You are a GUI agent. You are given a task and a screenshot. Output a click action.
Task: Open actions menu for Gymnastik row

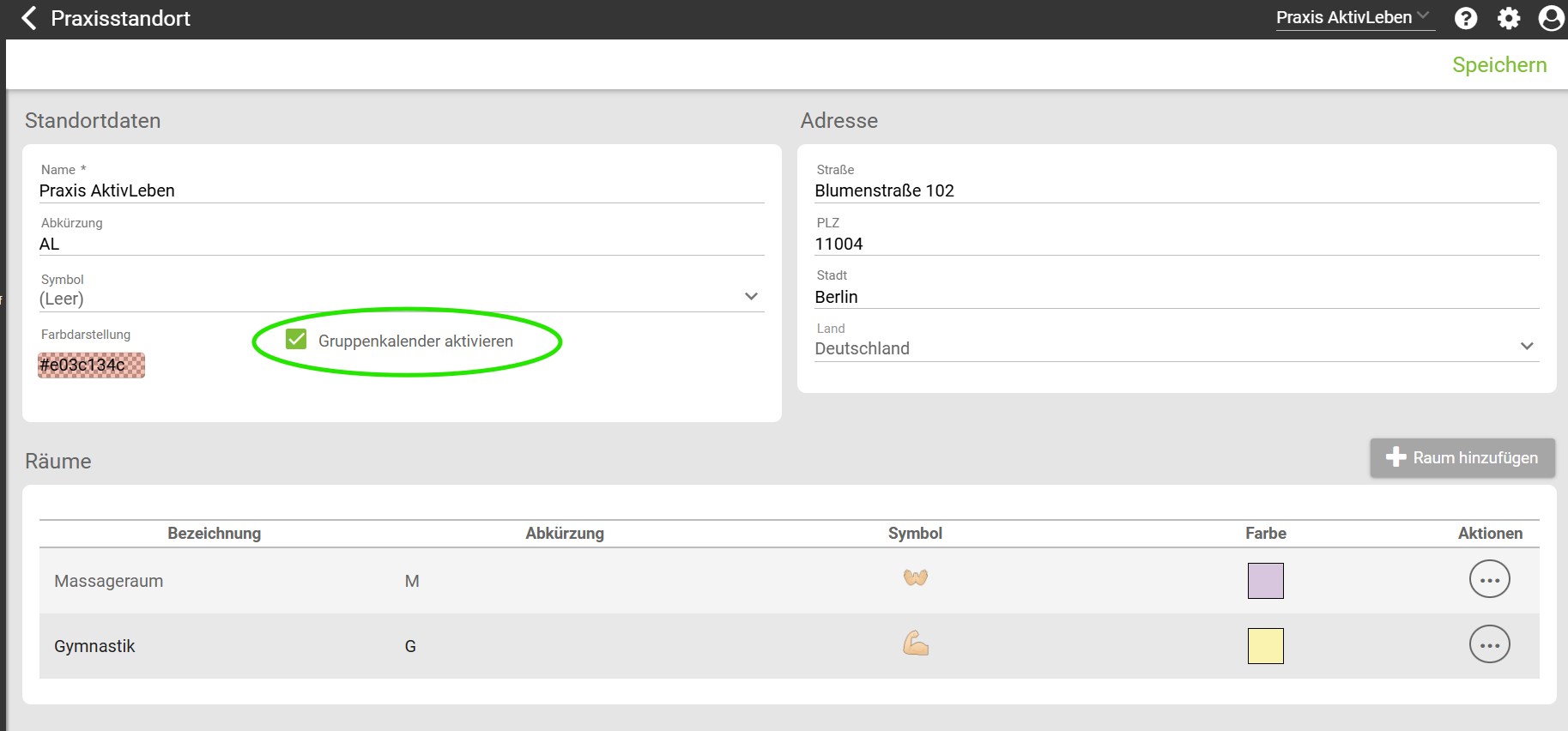(x=1489, y=645)
